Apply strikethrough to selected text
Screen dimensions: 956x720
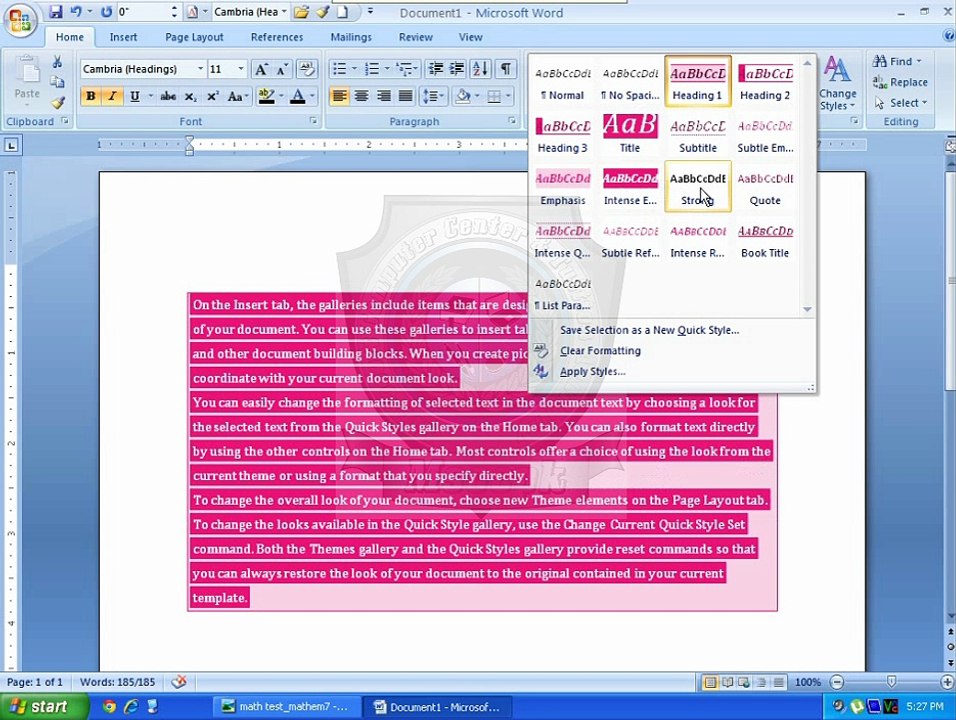click(x=168, y=96)
